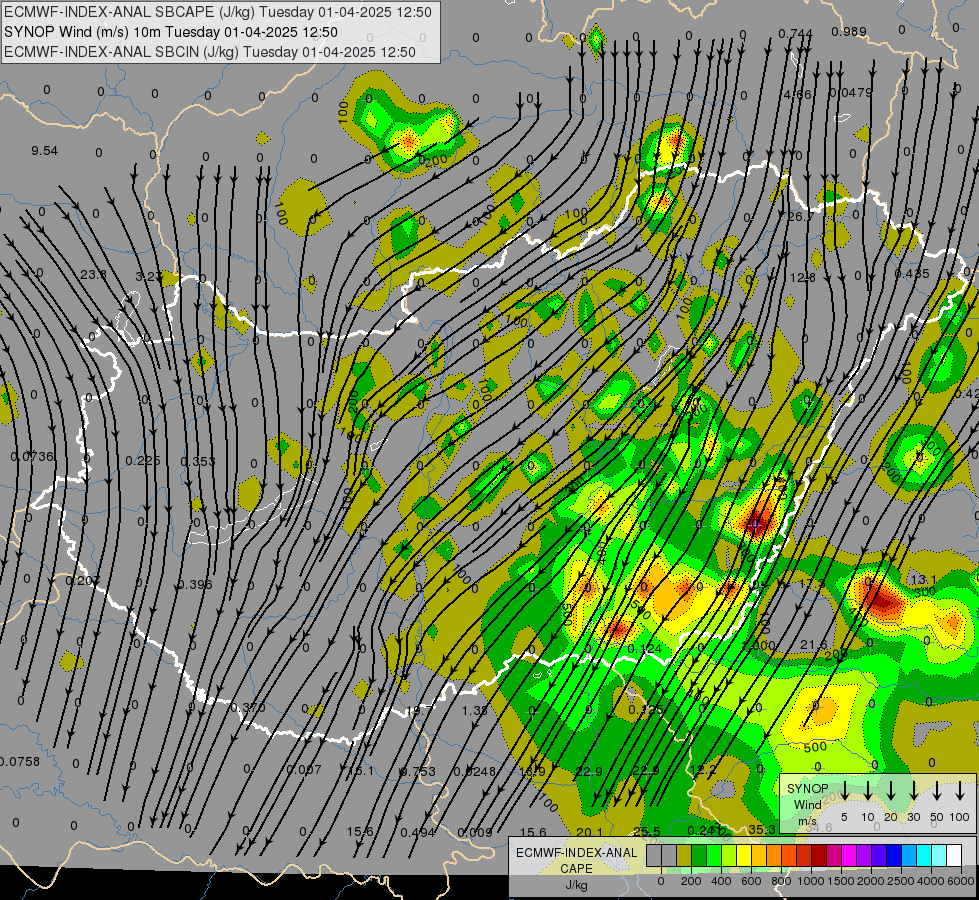
Task: Click the 6000 tick label on CAPE scale
Action: (x=960, y=881)
